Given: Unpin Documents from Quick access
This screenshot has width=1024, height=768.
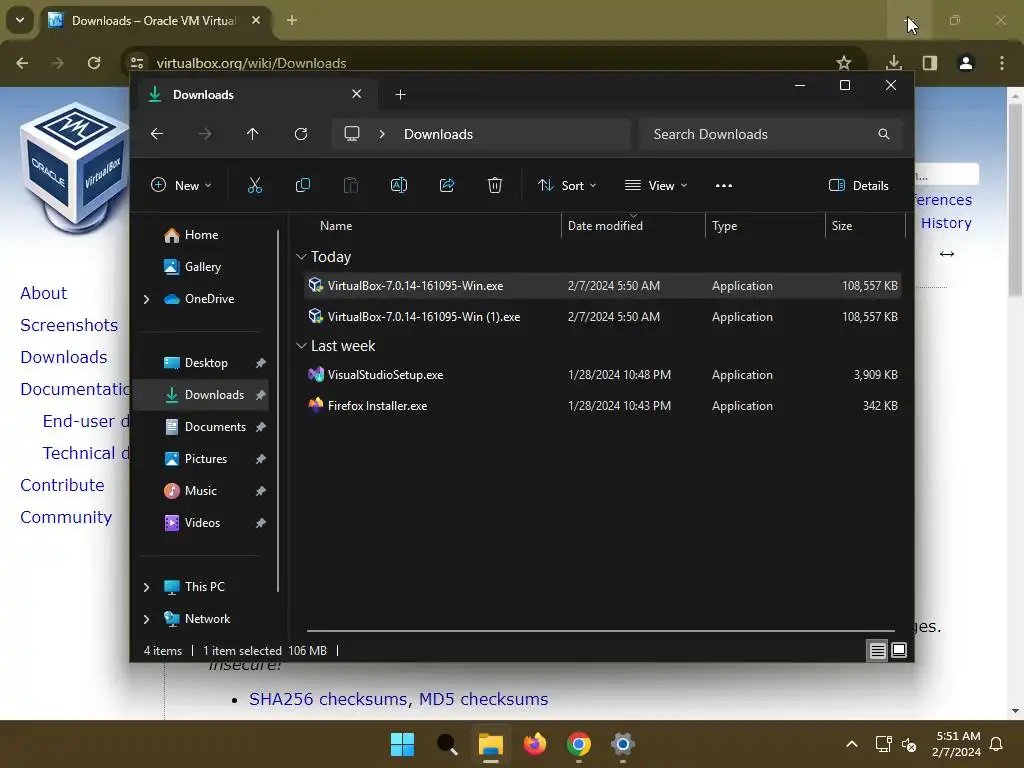Looking at the screenshot, I should tap(261, 427).
